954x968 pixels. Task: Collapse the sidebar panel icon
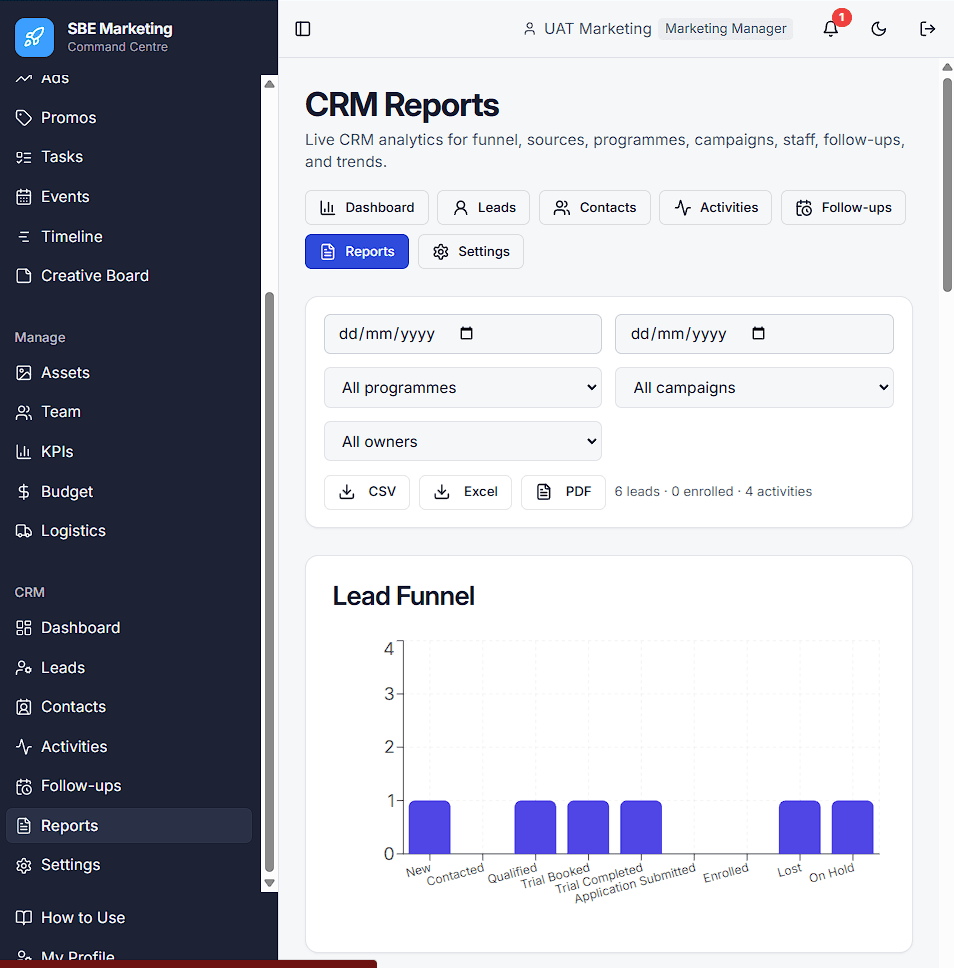[x=303, y=29]
